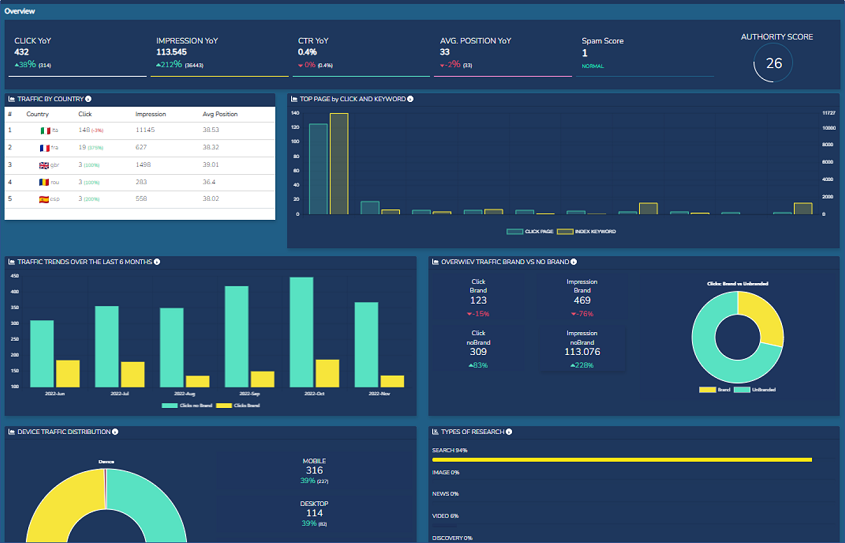Click the info icon beside Traffic by Country
This screenshot has height=543, width=845.
[88, 99]
